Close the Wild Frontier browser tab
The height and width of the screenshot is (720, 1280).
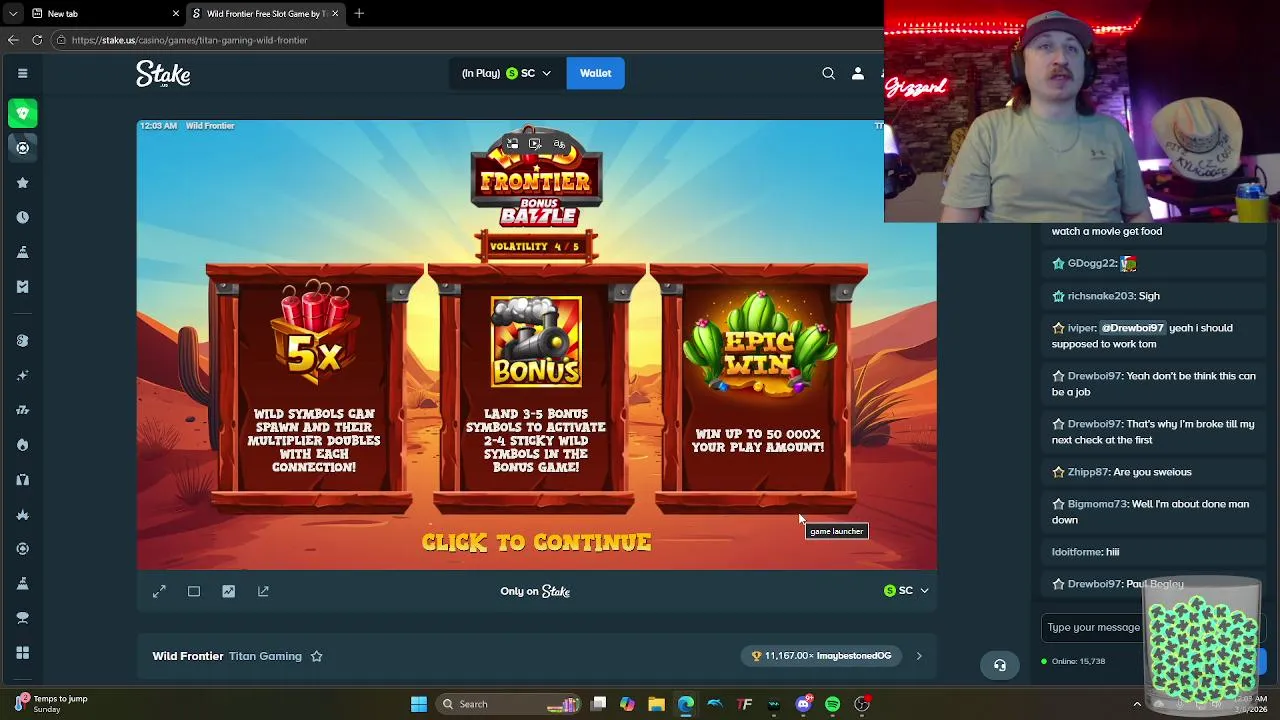[x=336, y=13]
